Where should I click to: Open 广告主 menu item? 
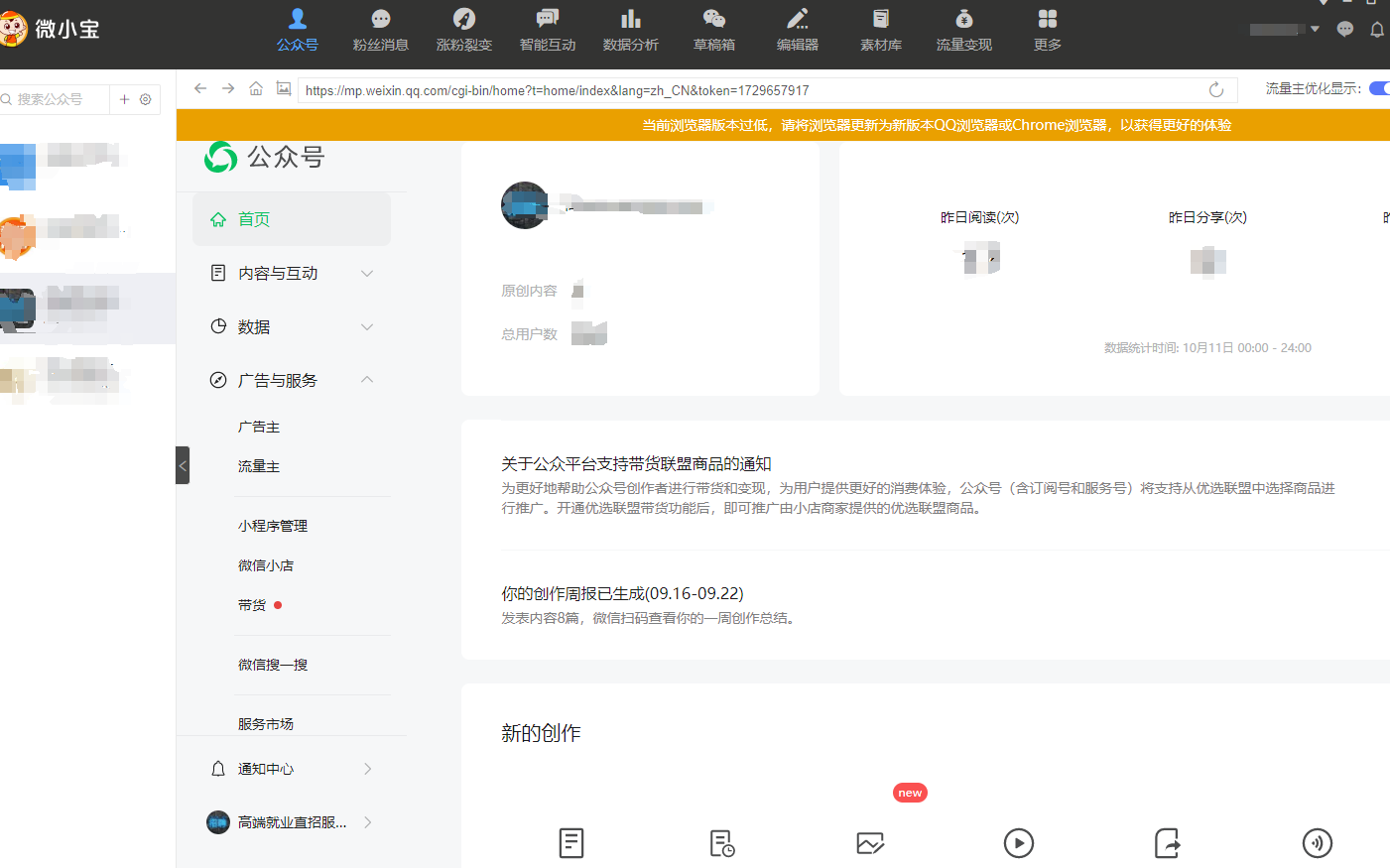(259, 427)
